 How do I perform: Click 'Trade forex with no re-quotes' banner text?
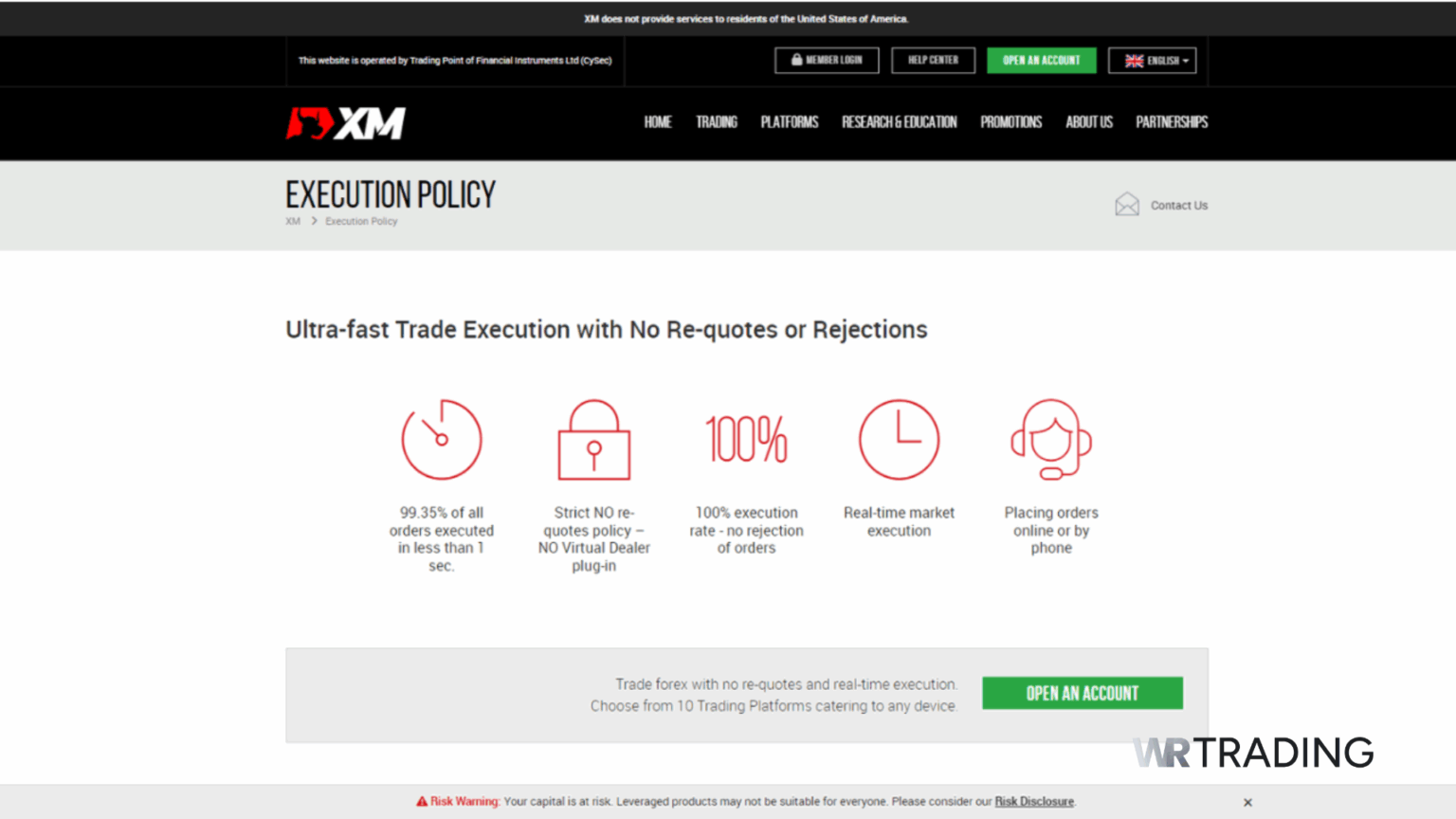773,695
